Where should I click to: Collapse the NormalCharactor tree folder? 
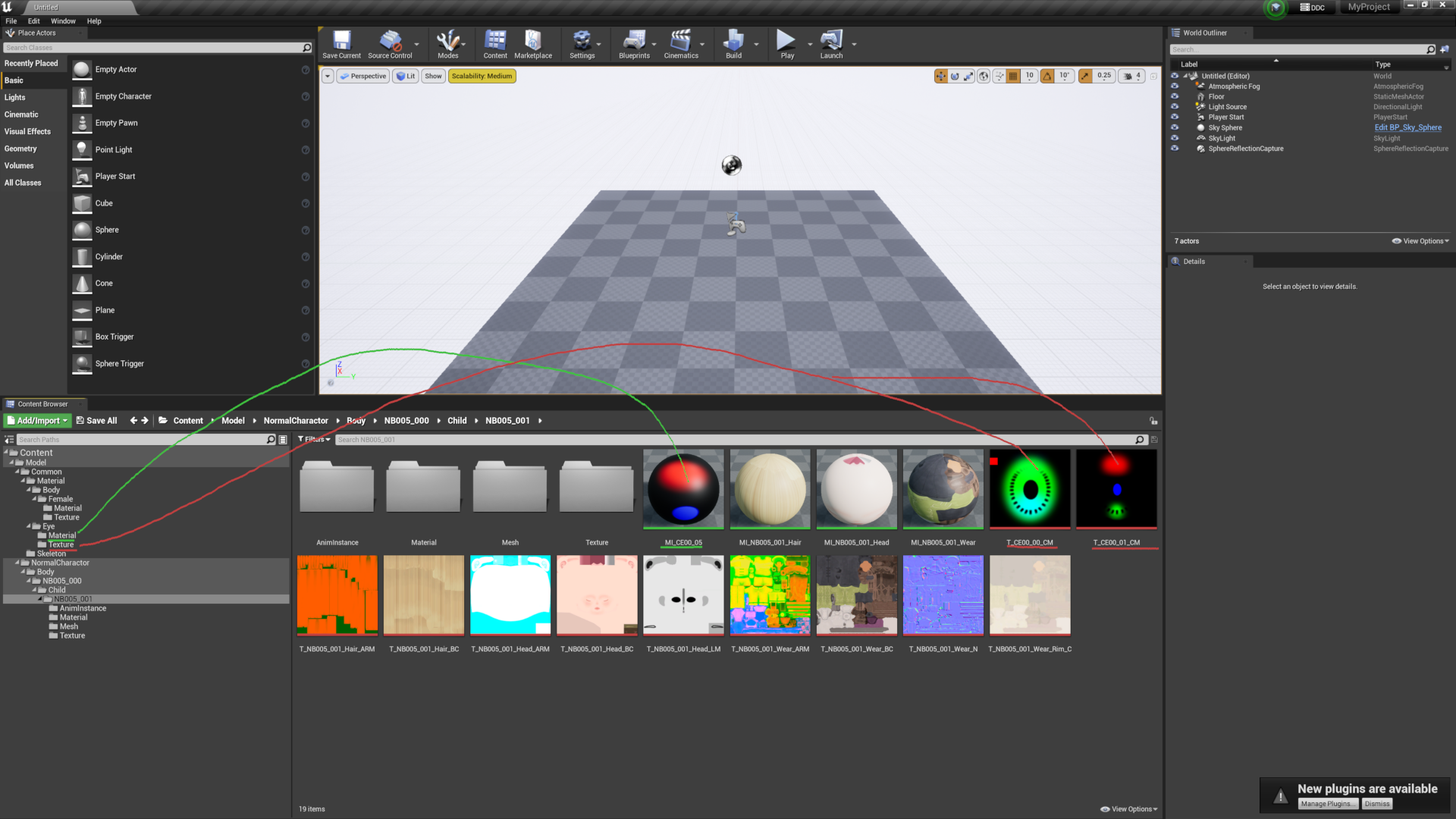[x=17, y=563]
